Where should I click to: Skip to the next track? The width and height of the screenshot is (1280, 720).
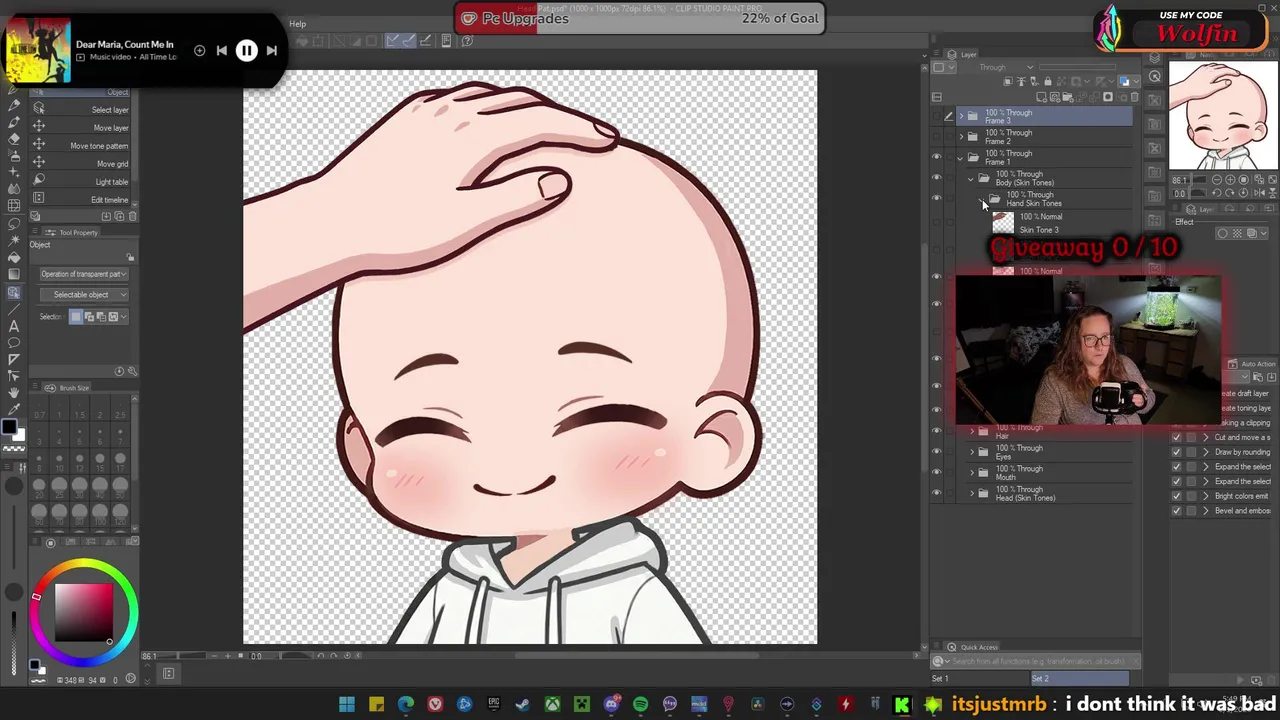point(272,50)
